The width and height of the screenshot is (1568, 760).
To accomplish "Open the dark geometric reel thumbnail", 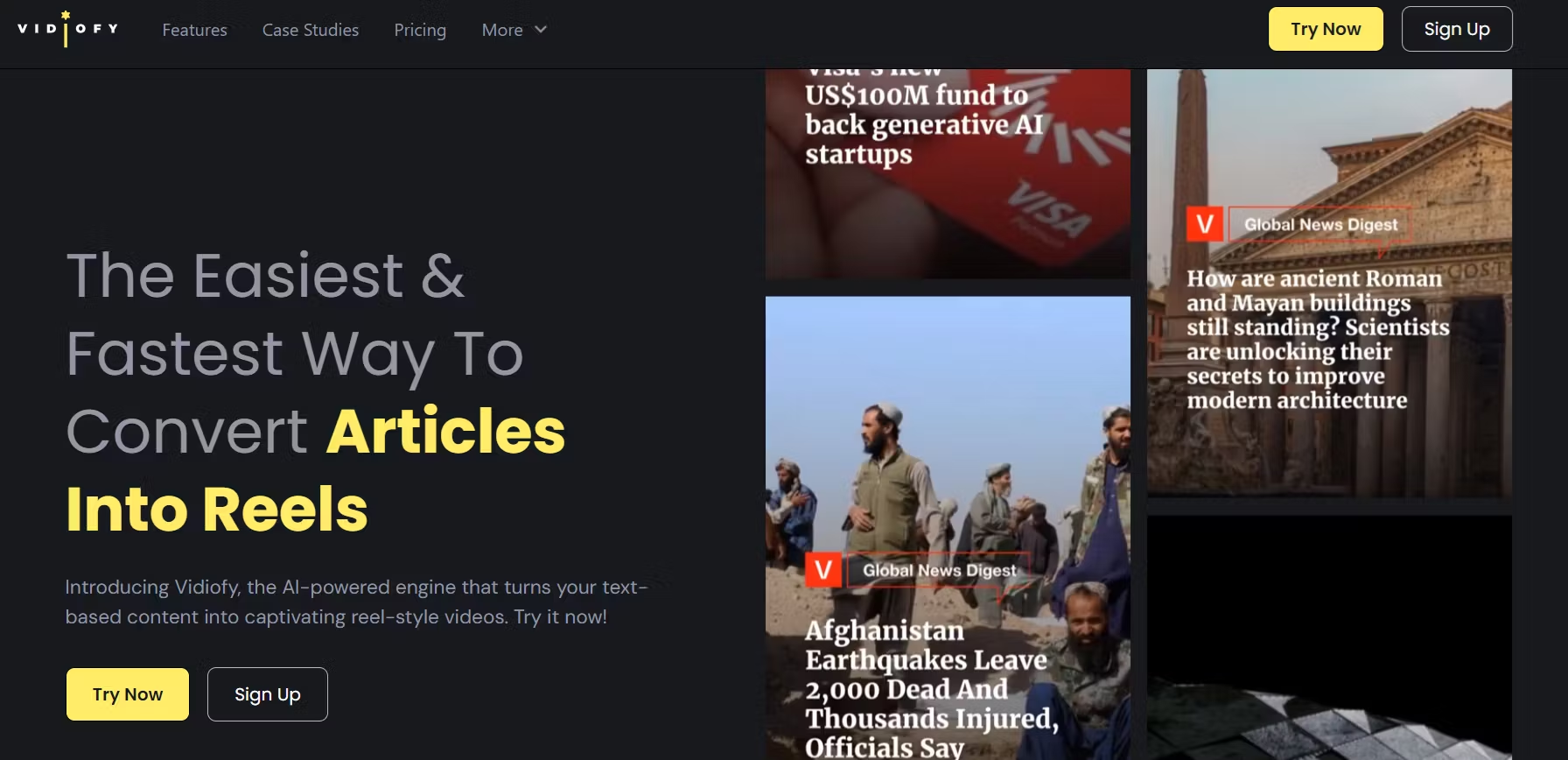I will (1329, 637).
